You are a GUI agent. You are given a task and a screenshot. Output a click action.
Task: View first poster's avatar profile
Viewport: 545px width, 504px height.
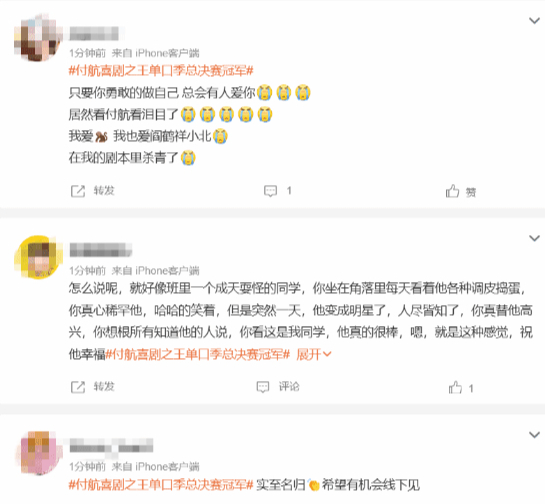(x=38, y=38)
